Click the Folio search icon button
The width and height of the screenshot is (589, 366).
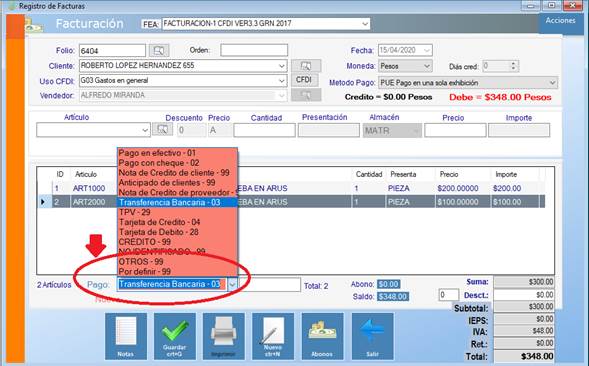coord(159,50)
